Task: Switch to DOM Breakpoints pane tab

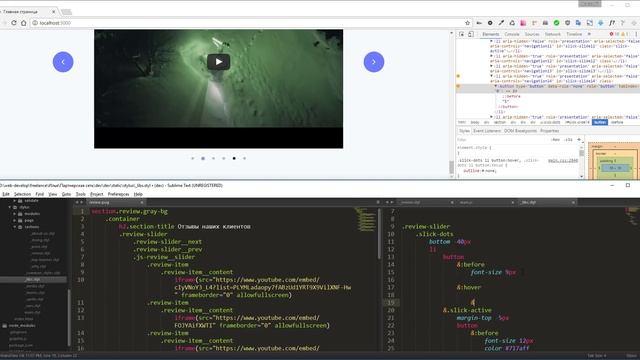Action: tap(520, 131)
